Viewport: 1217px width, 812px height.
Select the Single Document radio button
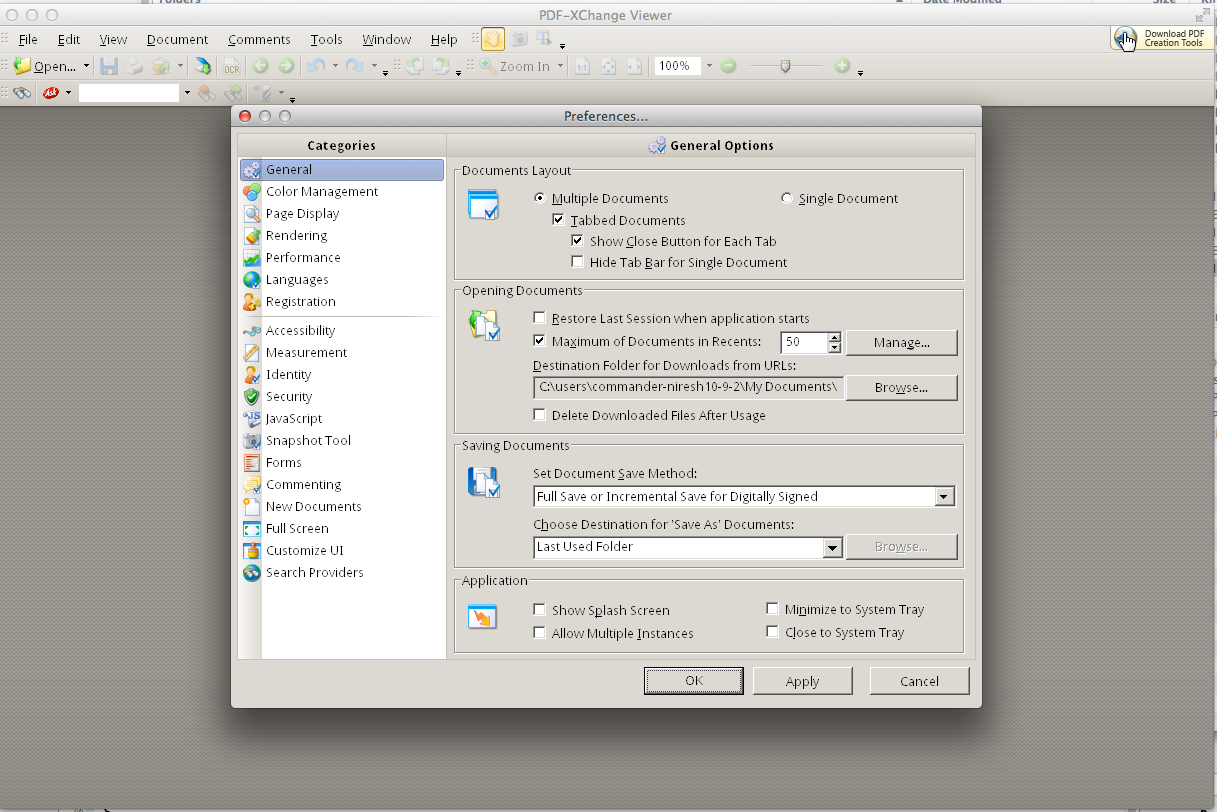(x=787, y=198)
